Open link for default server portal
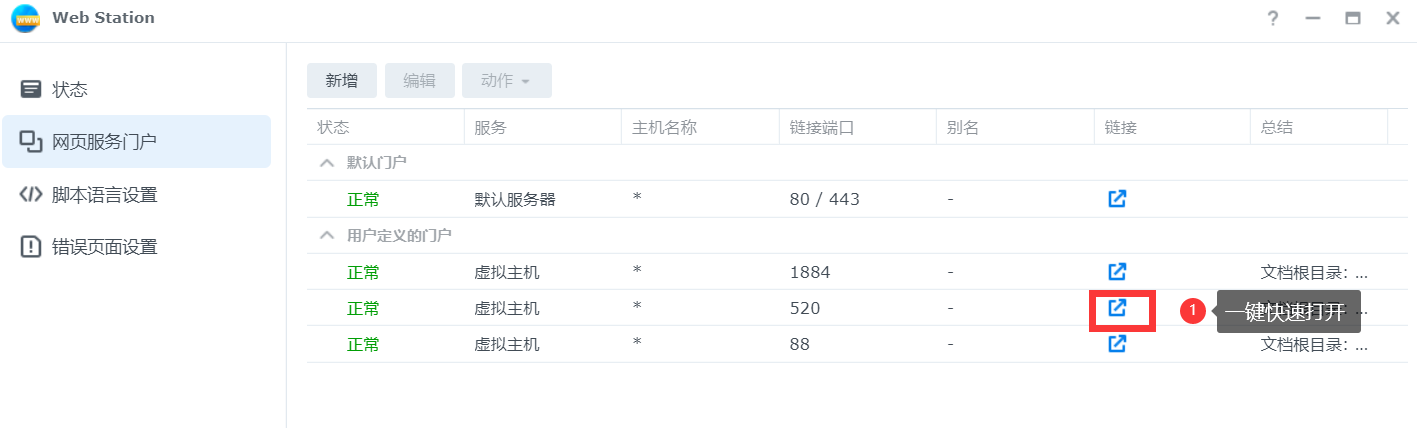Viewport: 1417px width, 428px height. [x=1117, y=198]
